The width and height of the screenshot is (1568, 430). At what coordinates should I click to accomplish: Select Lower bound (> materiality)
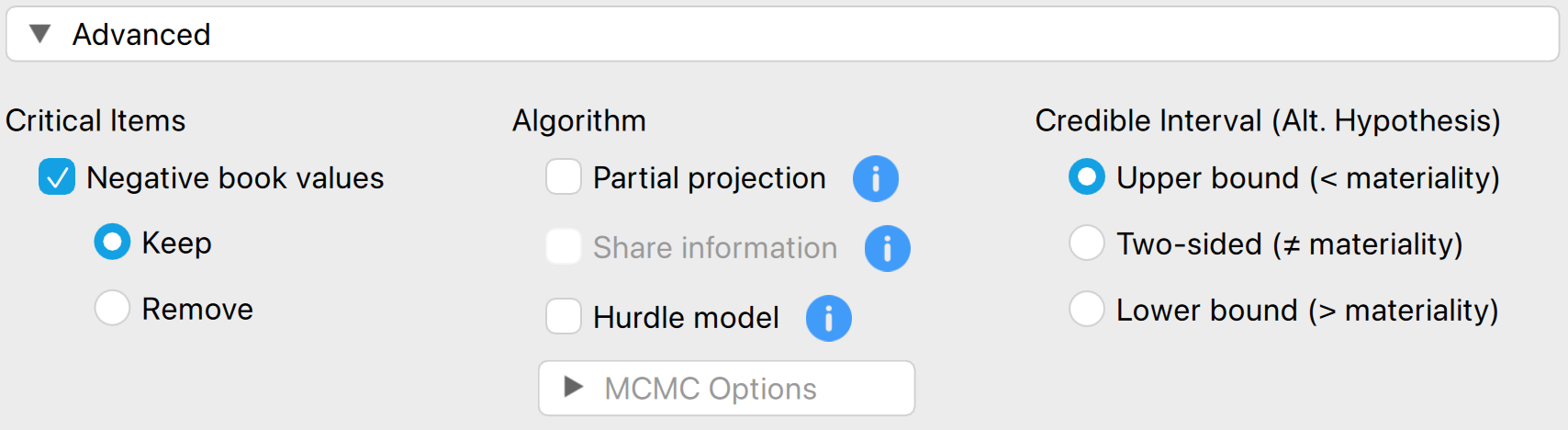[1086, 310]
